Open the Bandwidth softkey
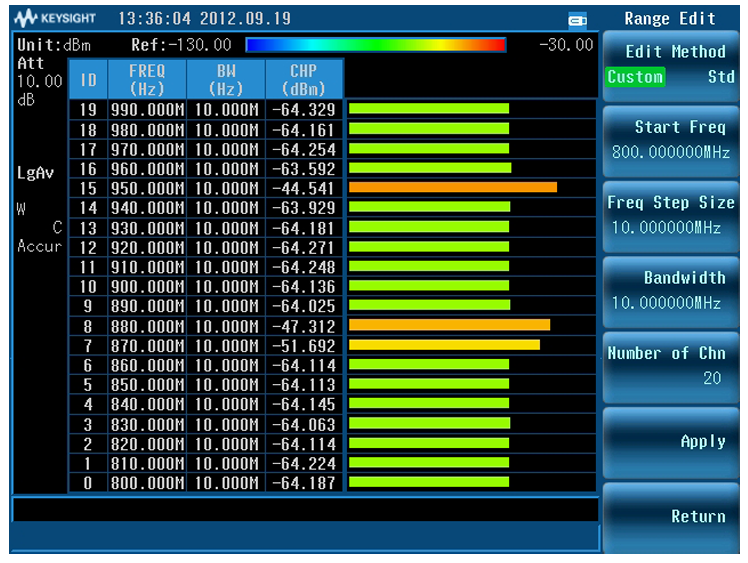This screenshot has width=748, height=563. coord(671,292)
